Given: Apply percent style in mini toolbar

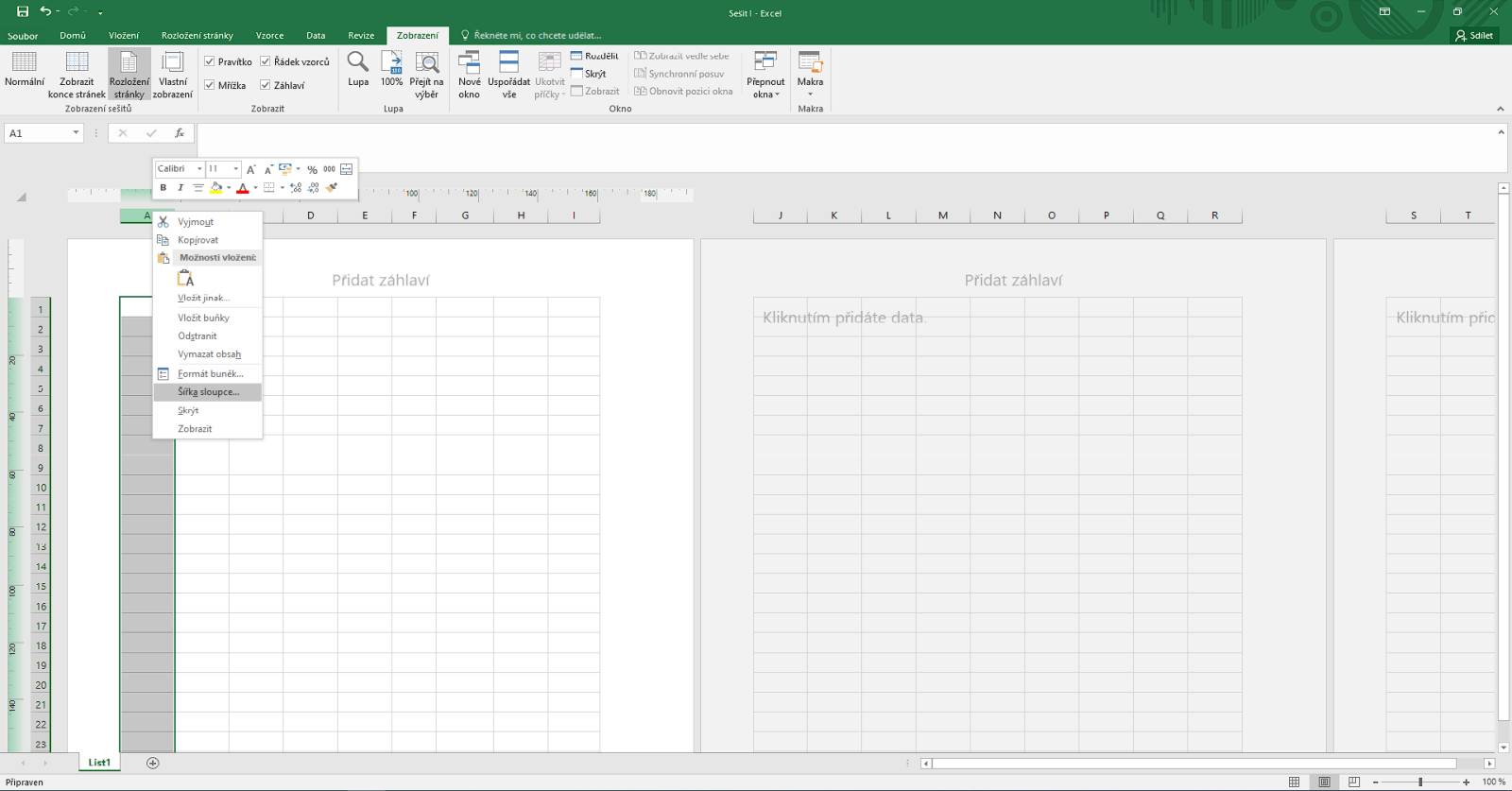Looking at the screenshot, I should (312, 169).
